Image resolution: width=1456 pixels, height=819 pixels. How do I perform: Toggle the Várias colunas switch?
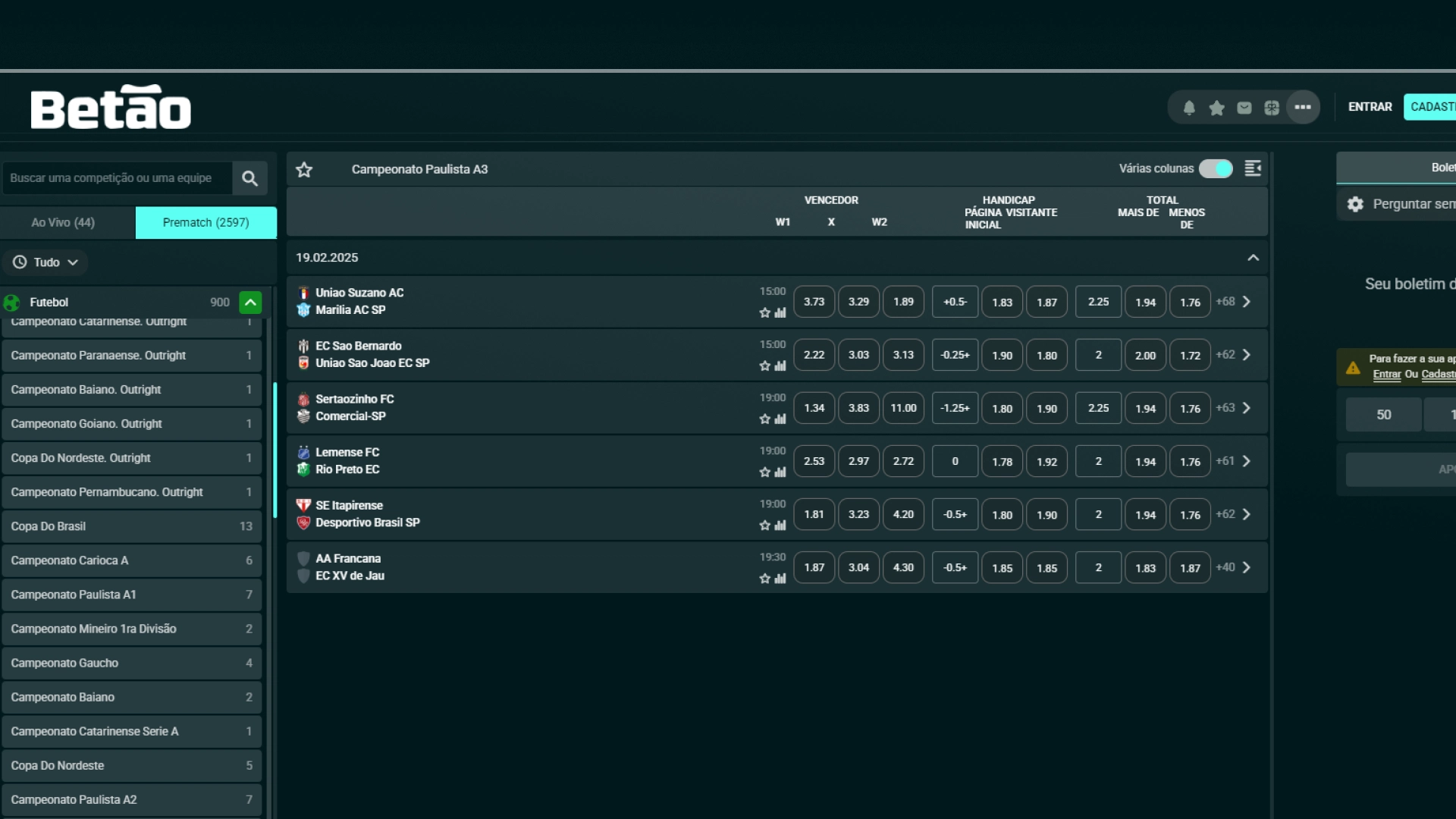pyautogui.click(x=1216, y=168)
